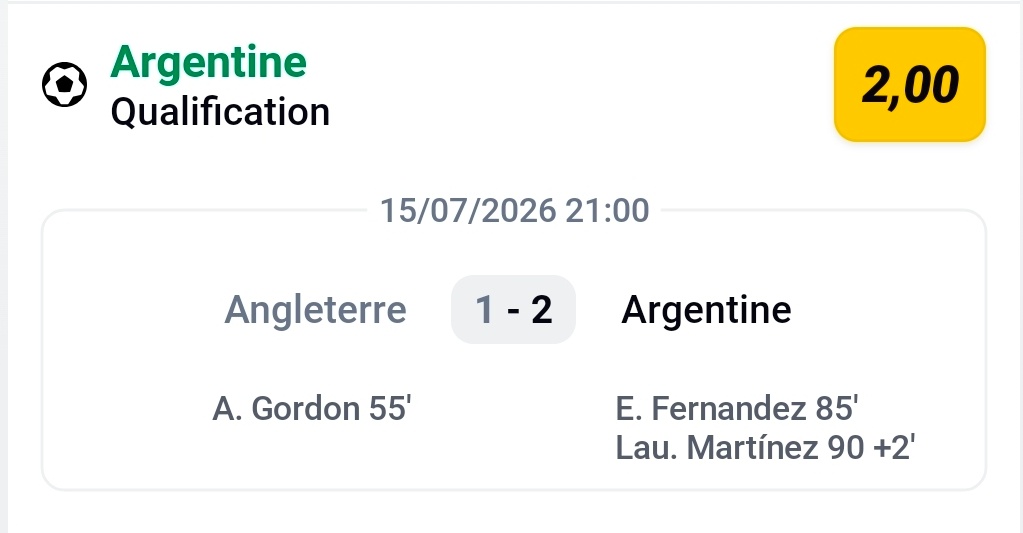Open the black Argentine team name
The height and width of the screenshot is (533, 1023).
coord(707,310)
